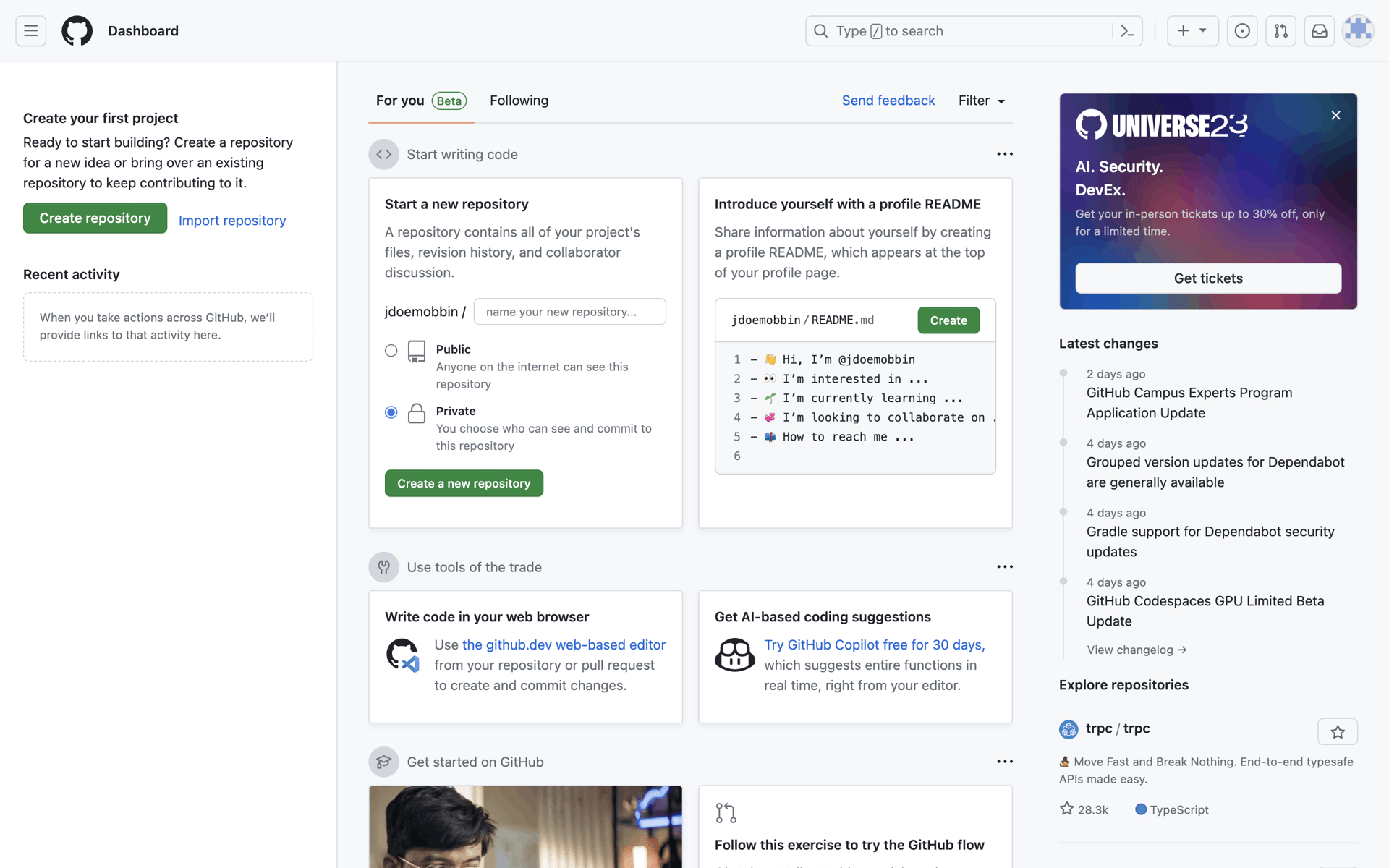Click Send feedback link

click(888, 101)
